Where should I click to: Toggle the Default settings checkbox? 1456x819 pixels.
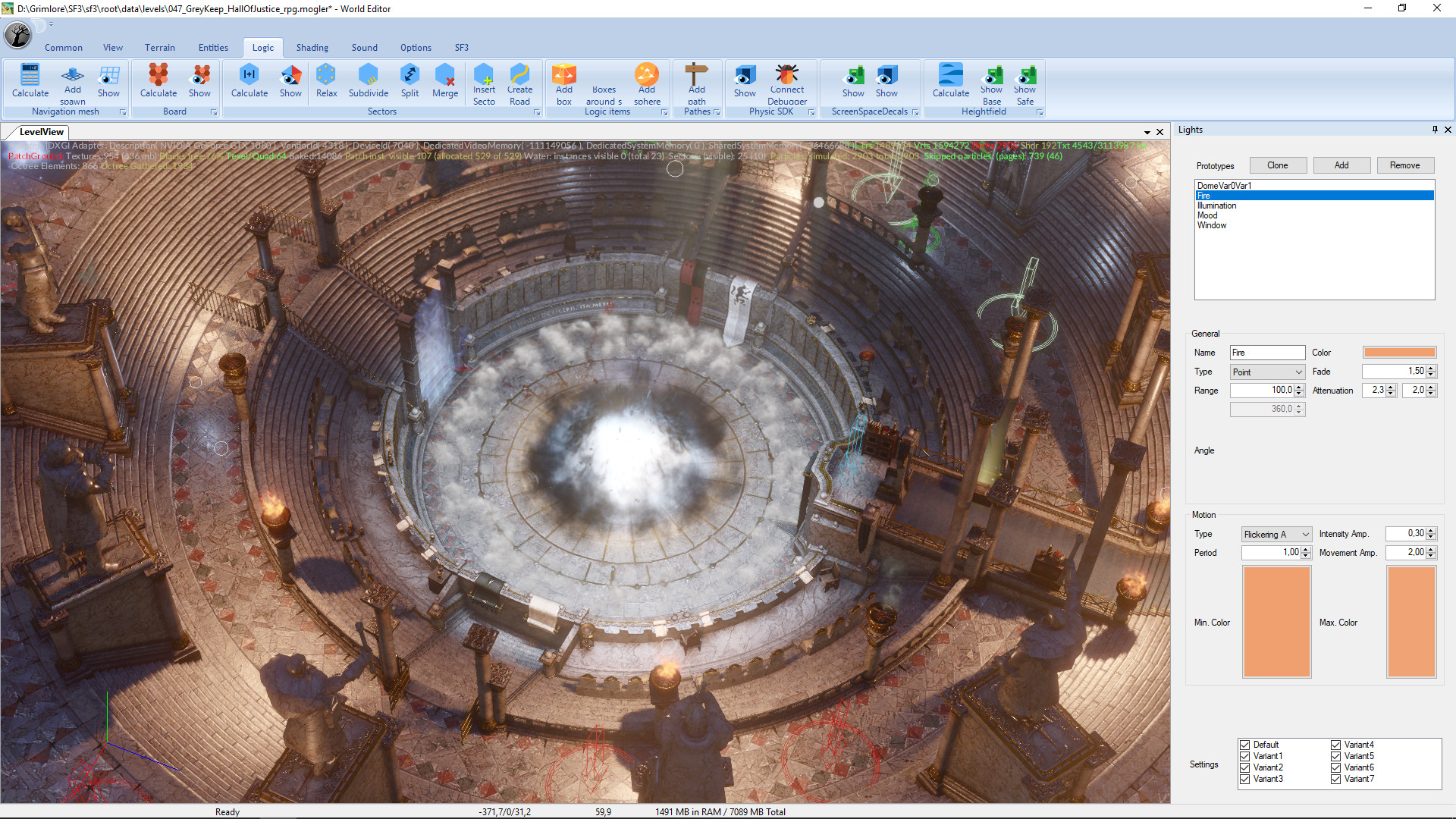pyautogui.click(x=1245, y=744)
